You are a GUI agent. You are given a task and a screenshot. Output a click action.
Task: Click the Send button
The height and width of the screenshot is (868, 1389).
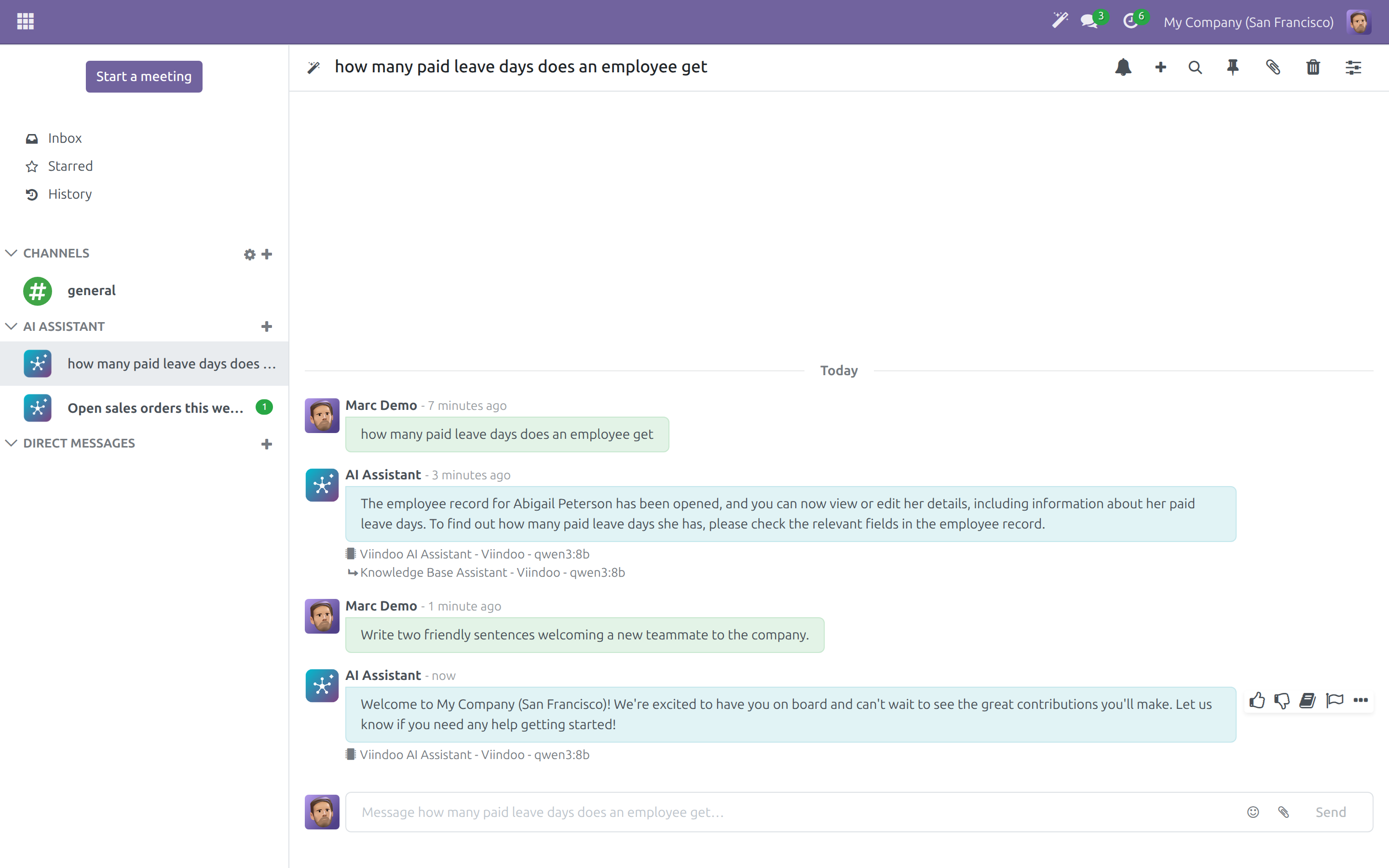tap(1331, 812)
